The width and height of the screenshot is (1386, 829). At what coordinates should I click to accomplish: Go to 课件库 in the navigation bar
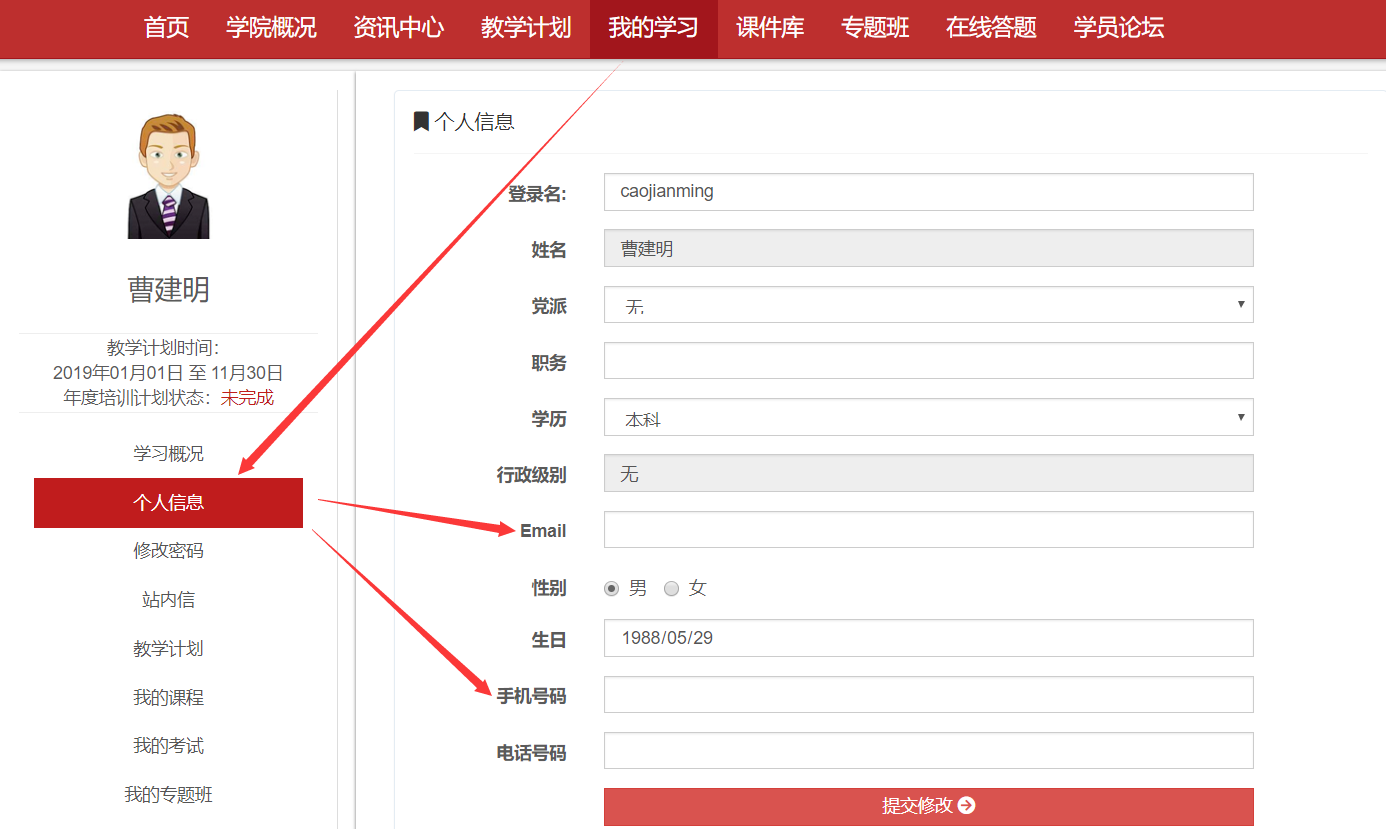pos(770,29)
